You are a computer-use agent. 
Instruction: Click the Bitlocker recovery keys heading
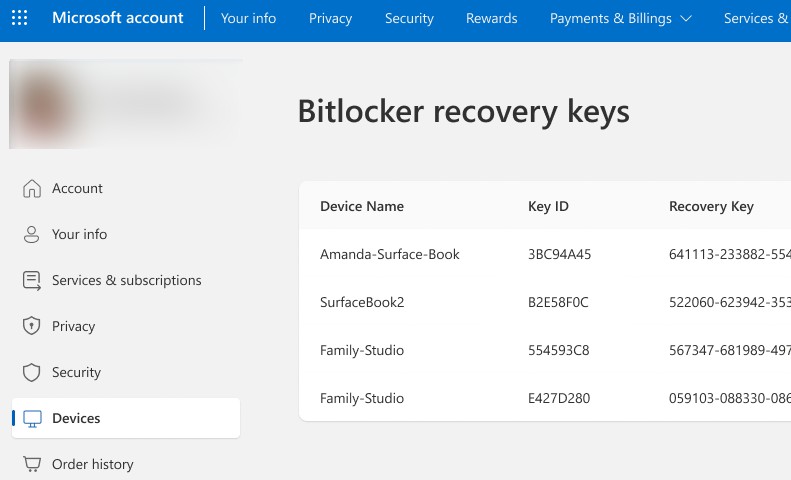click(463, 111)
